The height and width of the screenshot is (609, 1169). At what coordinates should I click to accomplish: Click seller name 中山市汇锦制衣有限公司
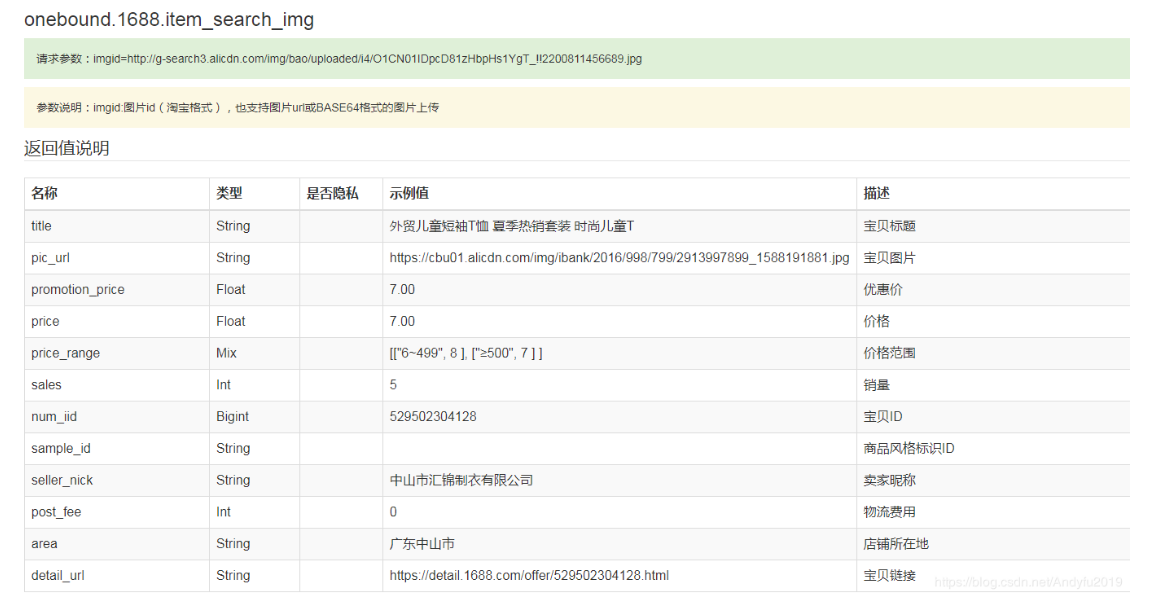[x=461, y=480]
